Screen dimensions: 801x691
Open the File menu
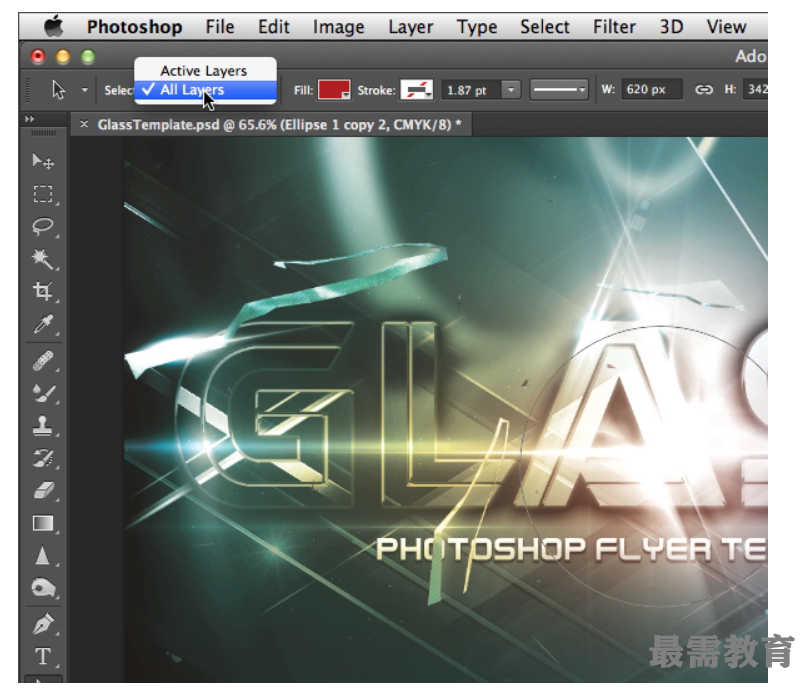(220, 27)
